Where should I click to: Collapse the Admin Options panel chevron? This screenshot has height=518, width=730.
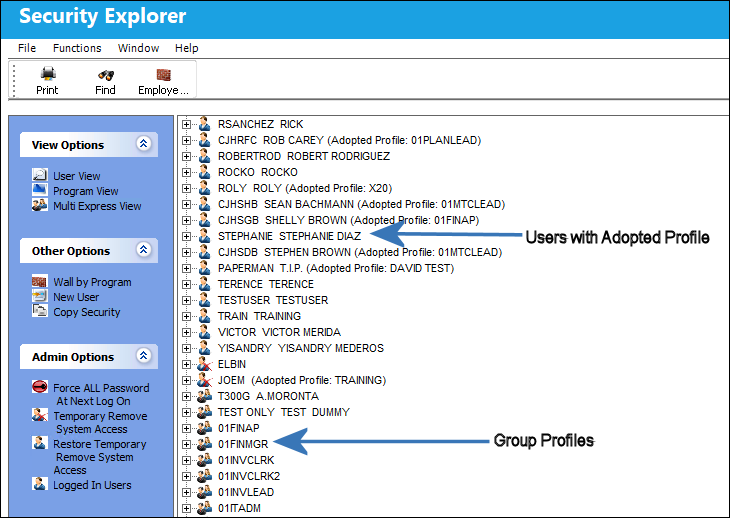143,356
